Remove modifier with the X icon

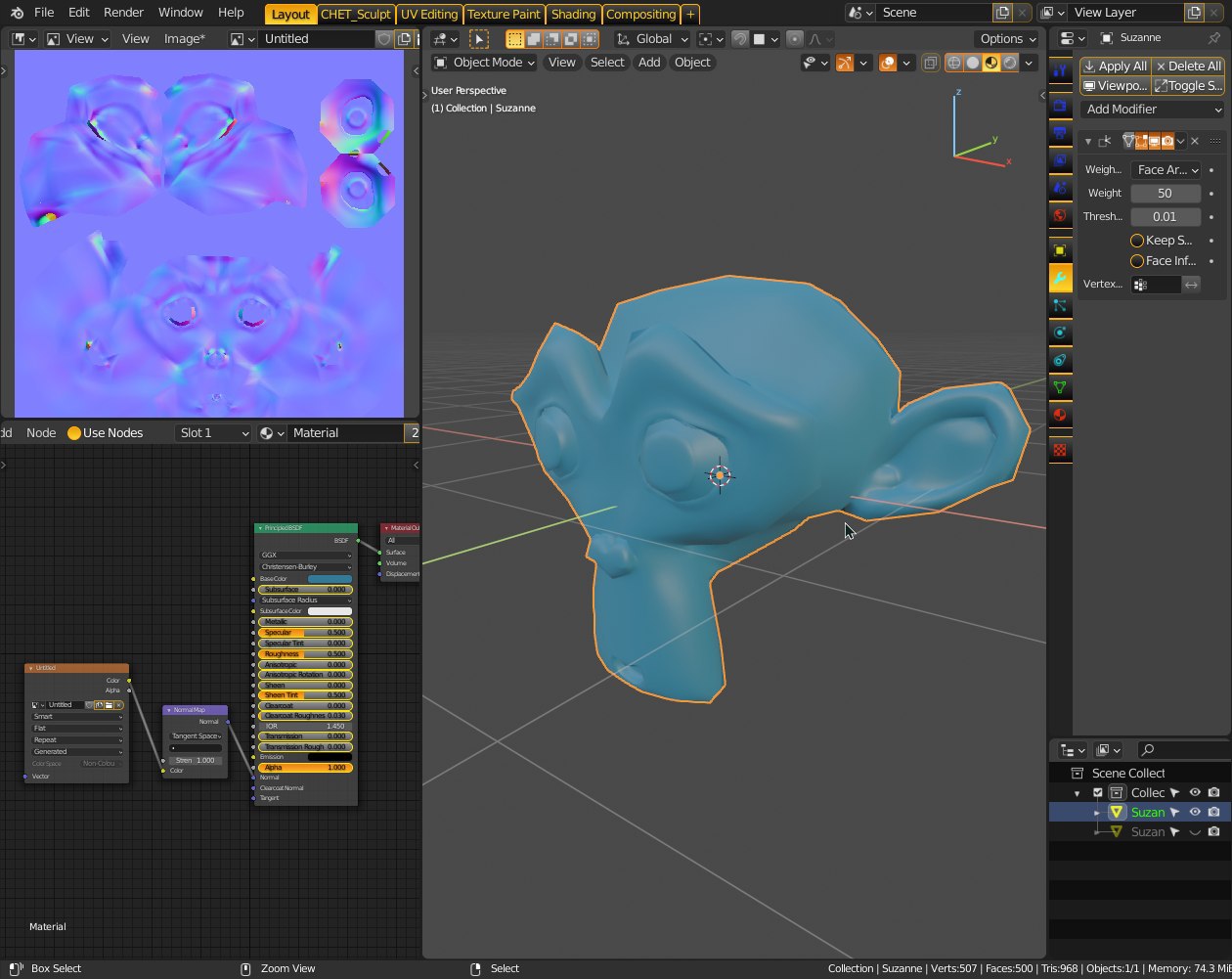[1195, 141]
